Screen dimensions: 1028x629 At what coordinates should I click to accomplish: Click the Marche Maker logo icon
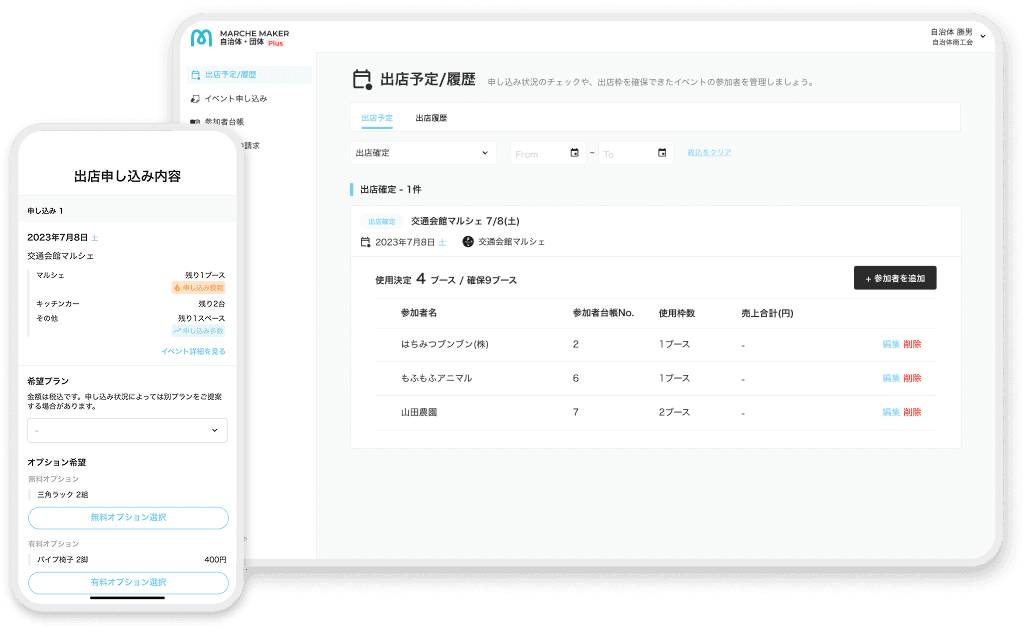(201, 37)
